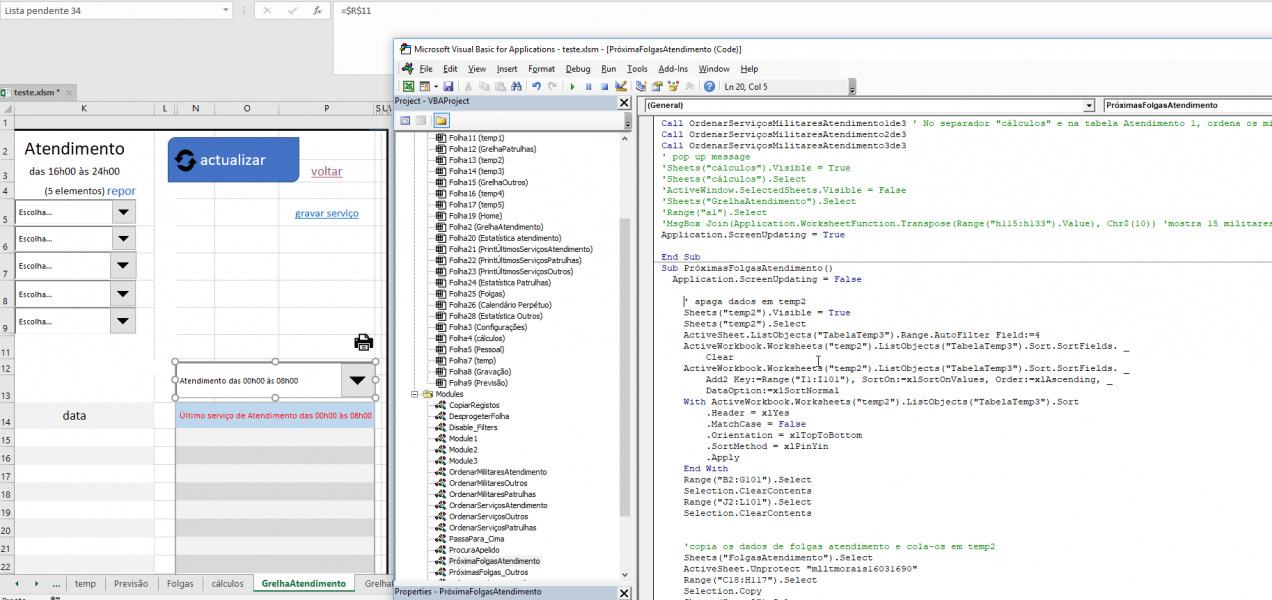Viewport: 1272px width, 600px height.
Task: Expand first 'Escolha...' combo box arrow
Action: 123,212
